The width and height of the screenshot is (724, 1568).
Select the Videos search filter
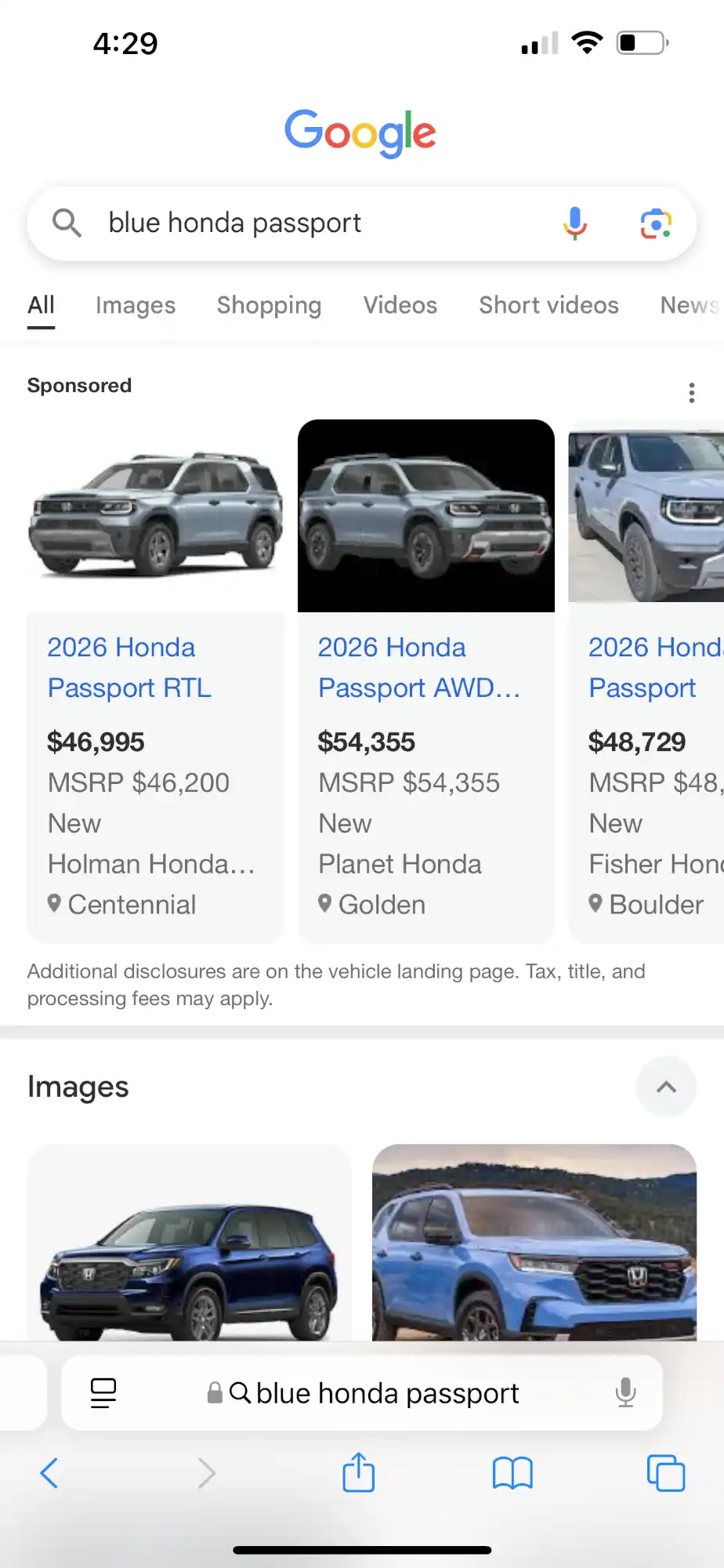(x=400, y=306)
